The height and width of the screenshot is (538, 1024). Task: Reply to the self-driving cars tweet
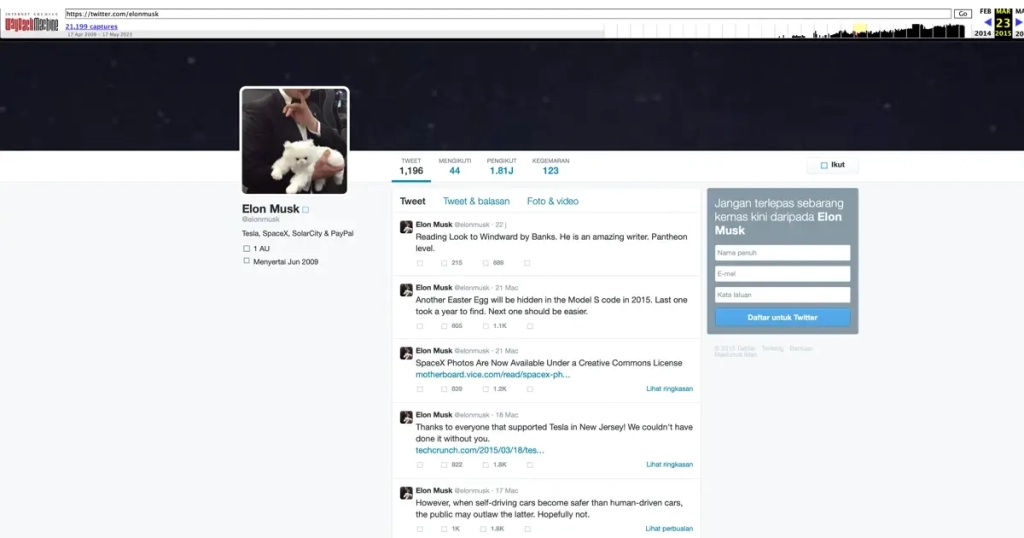tap(420, 529)
